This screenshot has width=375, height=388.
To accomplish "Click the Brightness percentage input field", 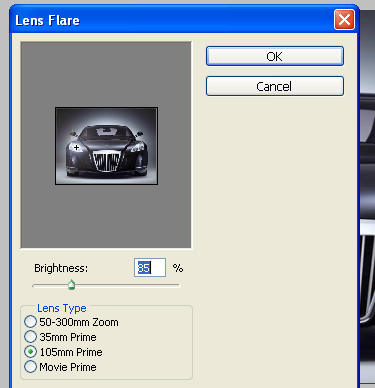I will point(150,268).
